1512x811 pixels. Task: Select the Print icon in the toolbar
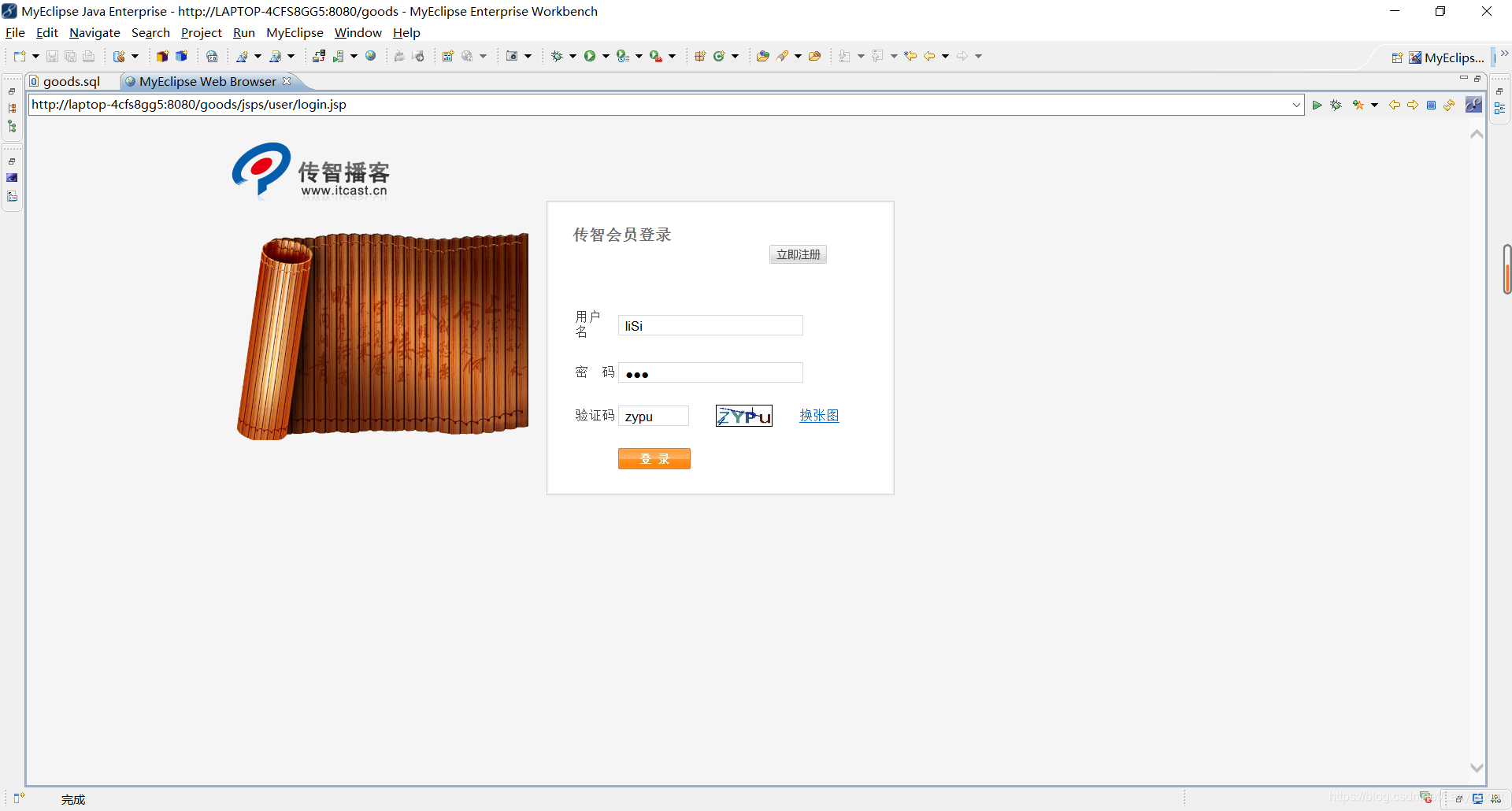[88, 55]
